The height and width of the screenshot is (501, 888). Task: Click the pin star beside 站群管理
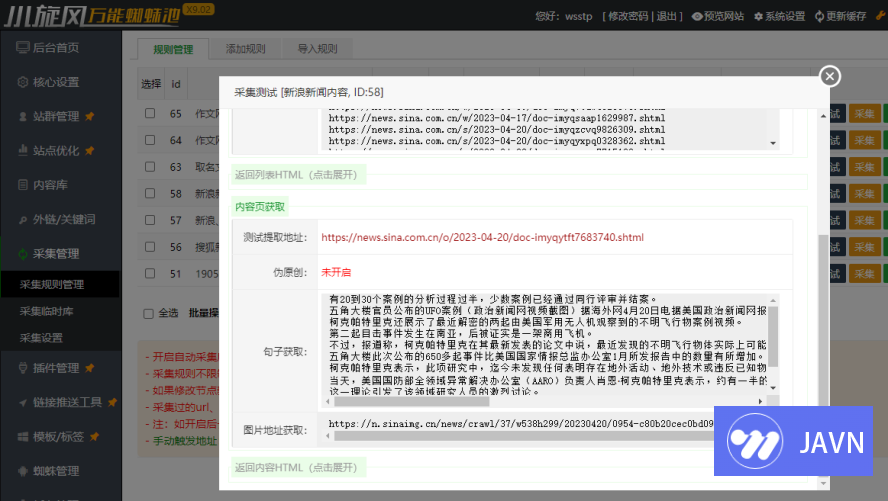tap(89, 117)
